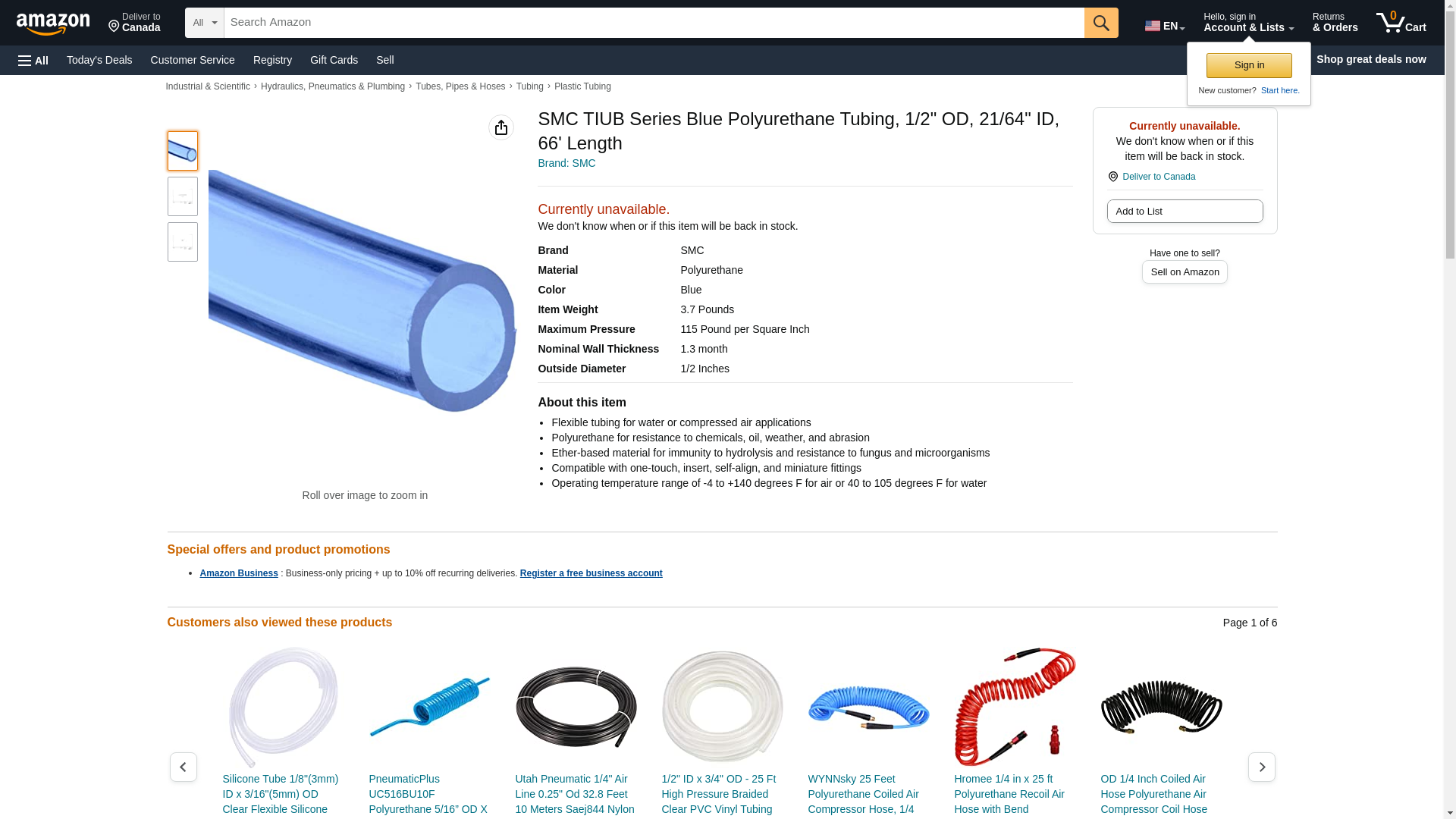
Task: Expand Account & Lists dropdown
Action: 1248,23
